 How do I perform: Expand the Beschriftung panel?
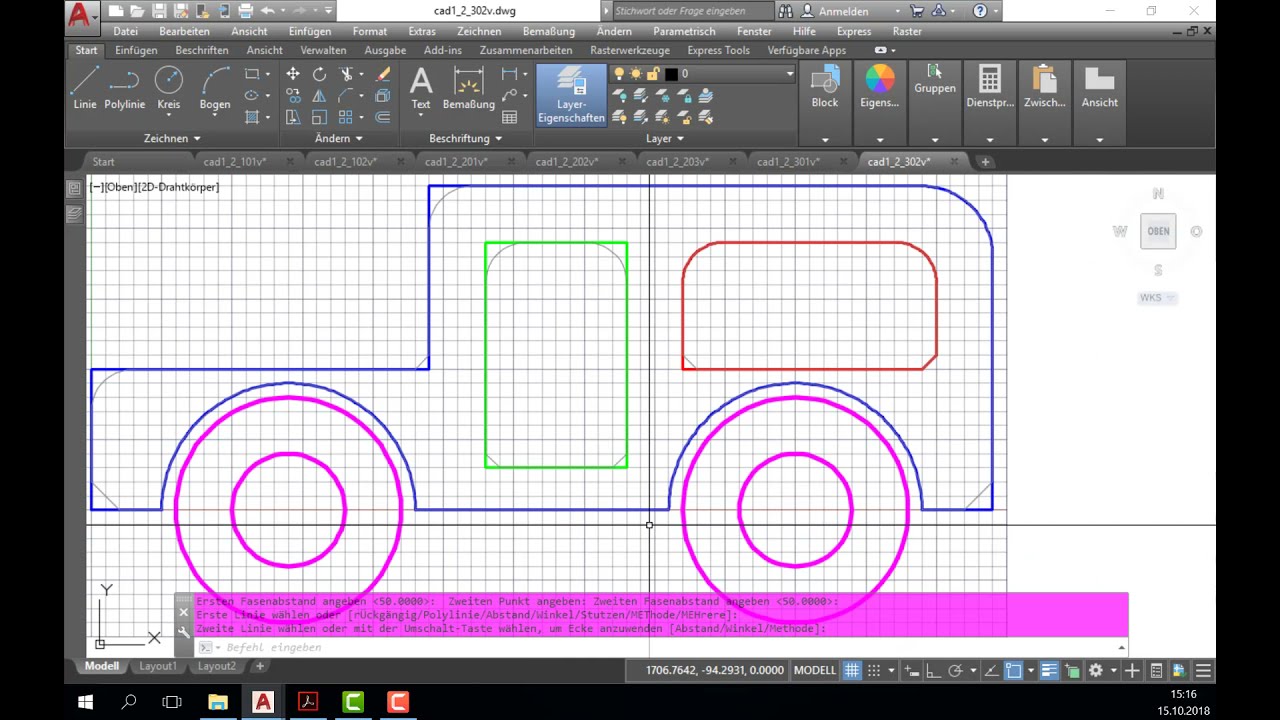pos(466,138)
